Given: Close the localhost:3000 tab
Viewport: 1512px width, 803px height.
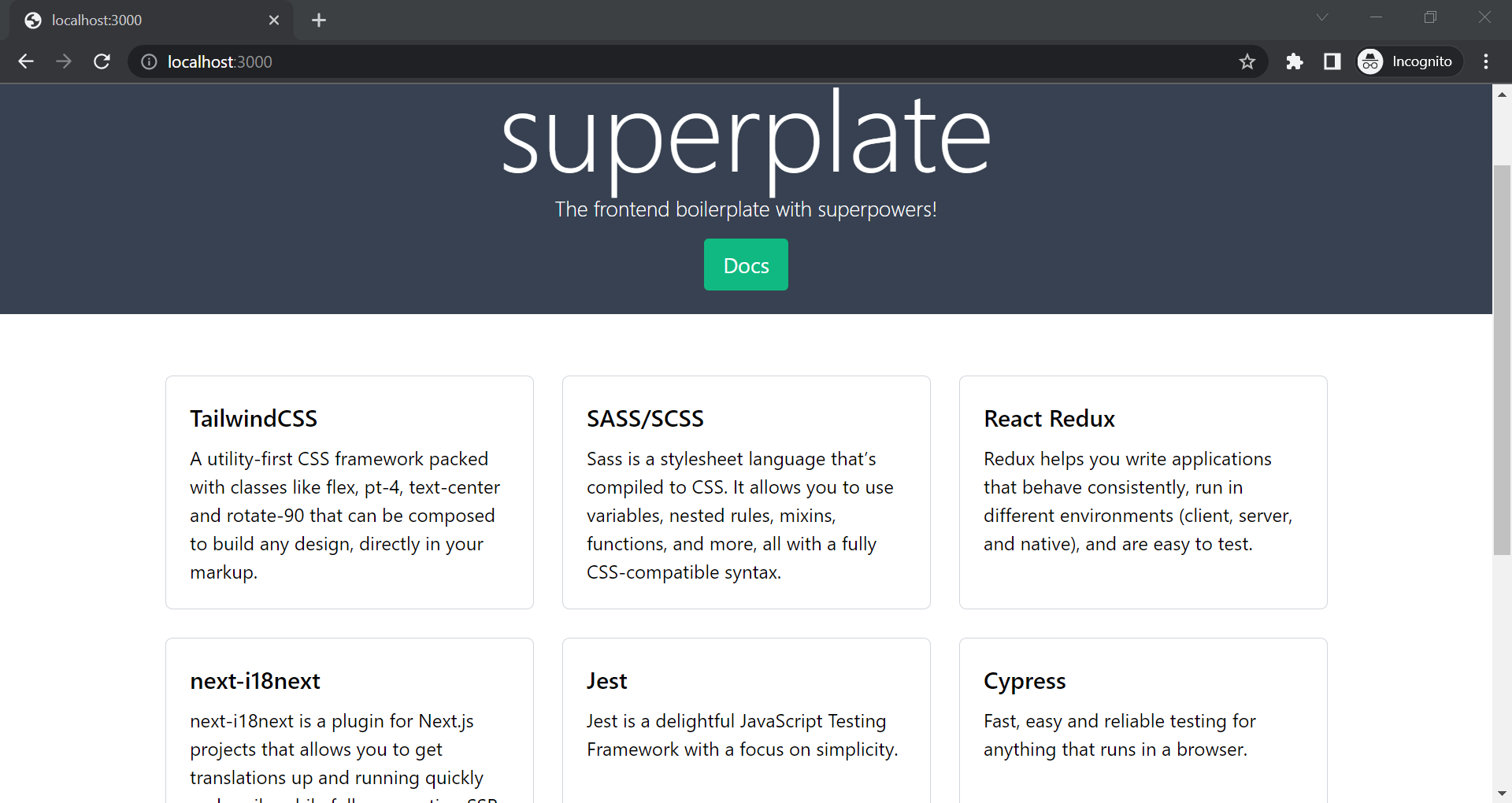Looking at the screenshot, I should [x=274, y=20].
